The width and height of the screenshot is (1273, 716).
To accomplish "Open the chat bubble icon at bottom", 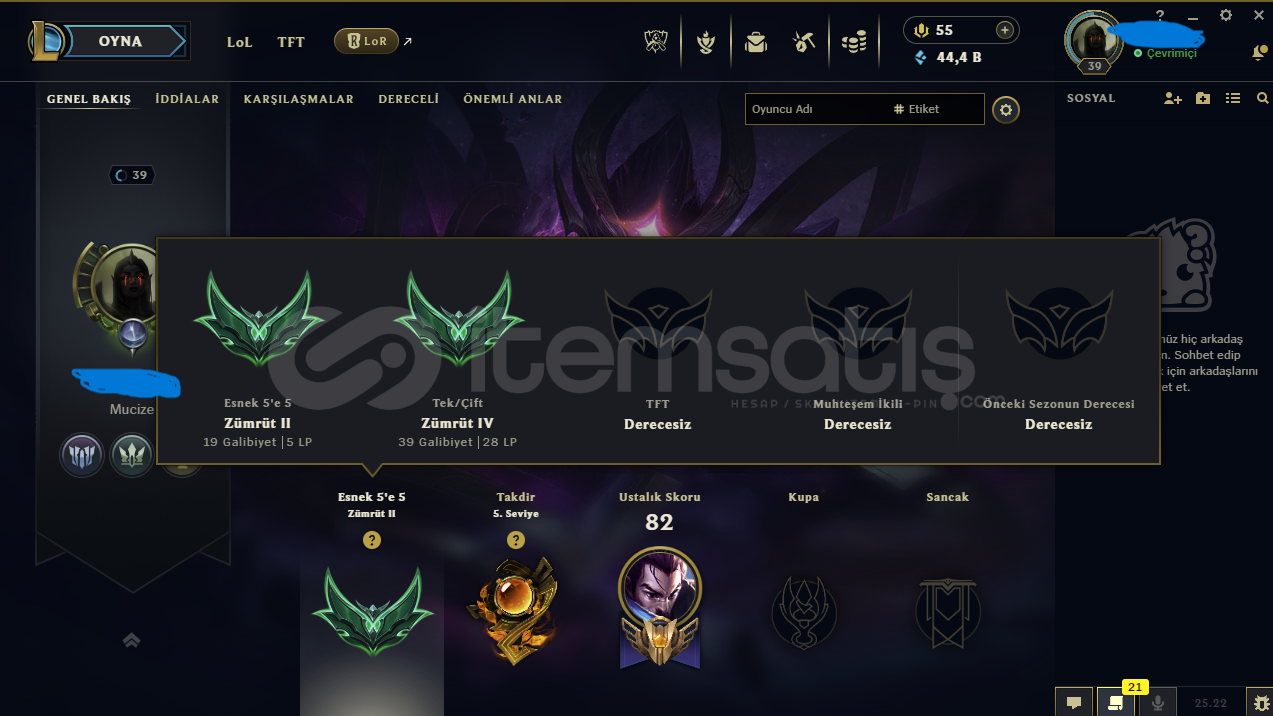I will click(x=1074, y=702).
